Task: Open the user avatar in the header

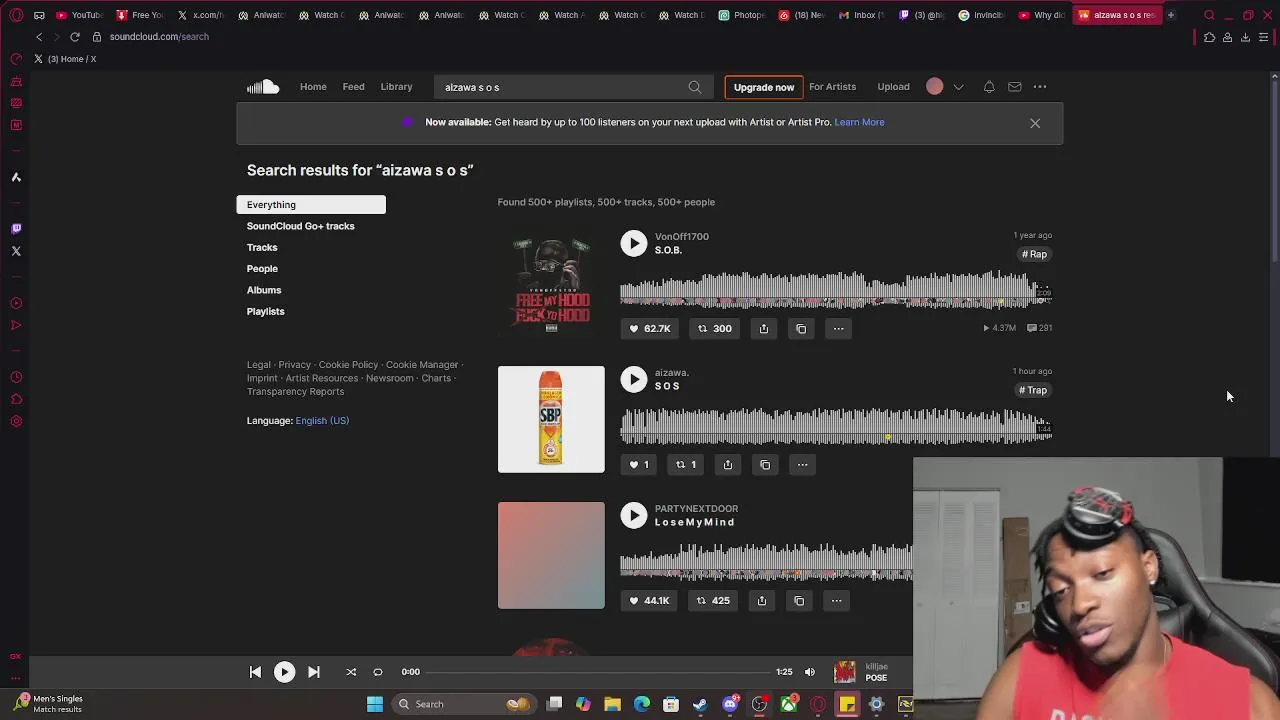Action: [934, 87]
